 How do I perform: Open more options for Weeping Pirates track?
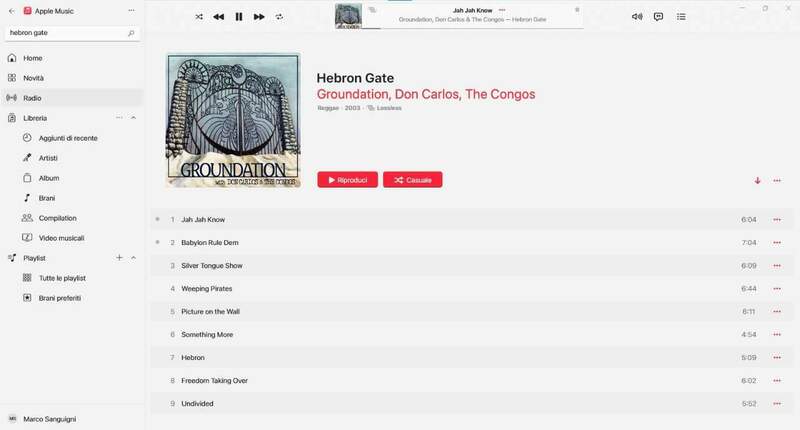pos(777,289)
